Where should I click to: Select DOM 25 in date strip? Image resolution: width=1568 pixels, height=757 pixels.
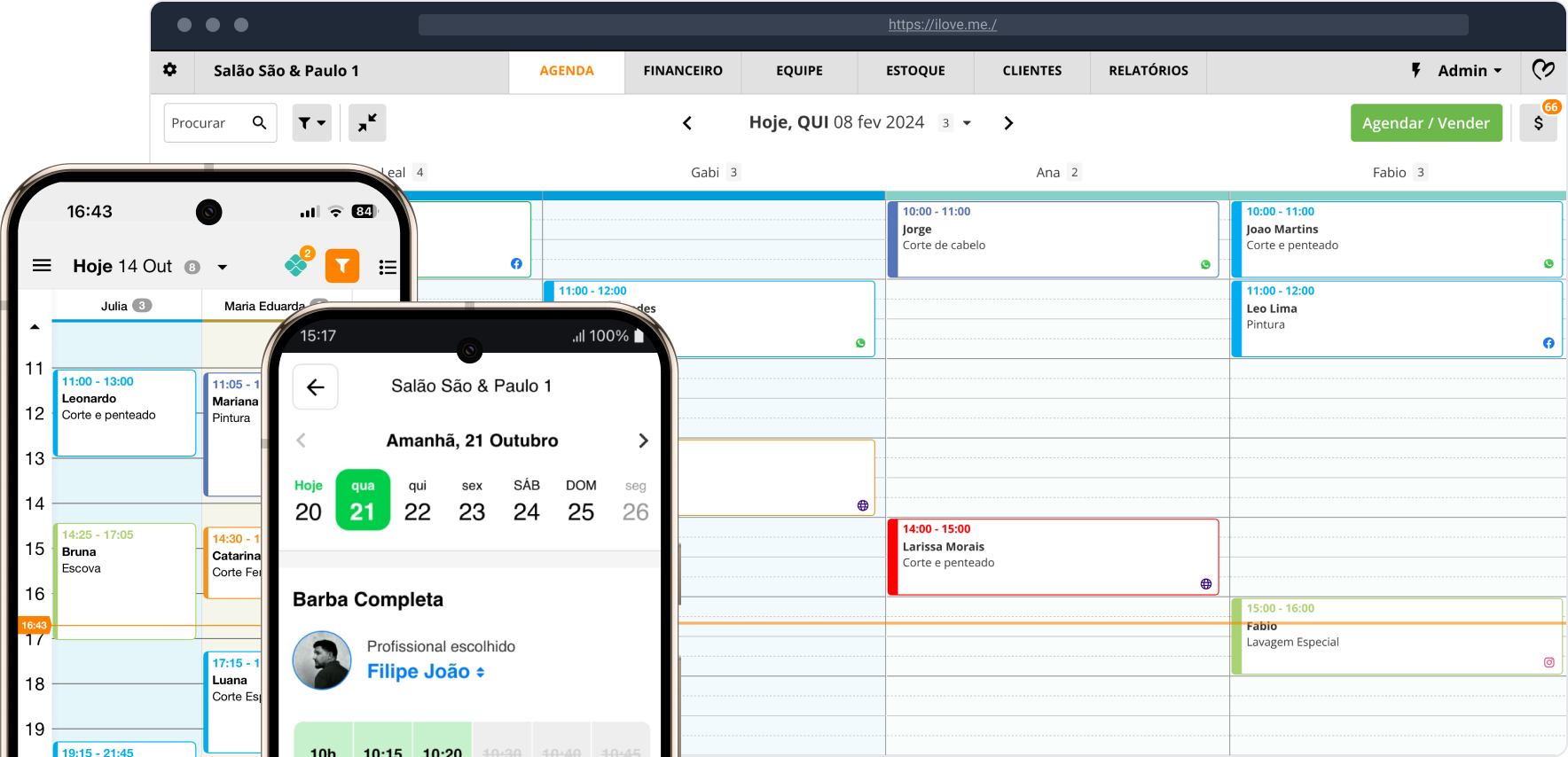(581, 501)
